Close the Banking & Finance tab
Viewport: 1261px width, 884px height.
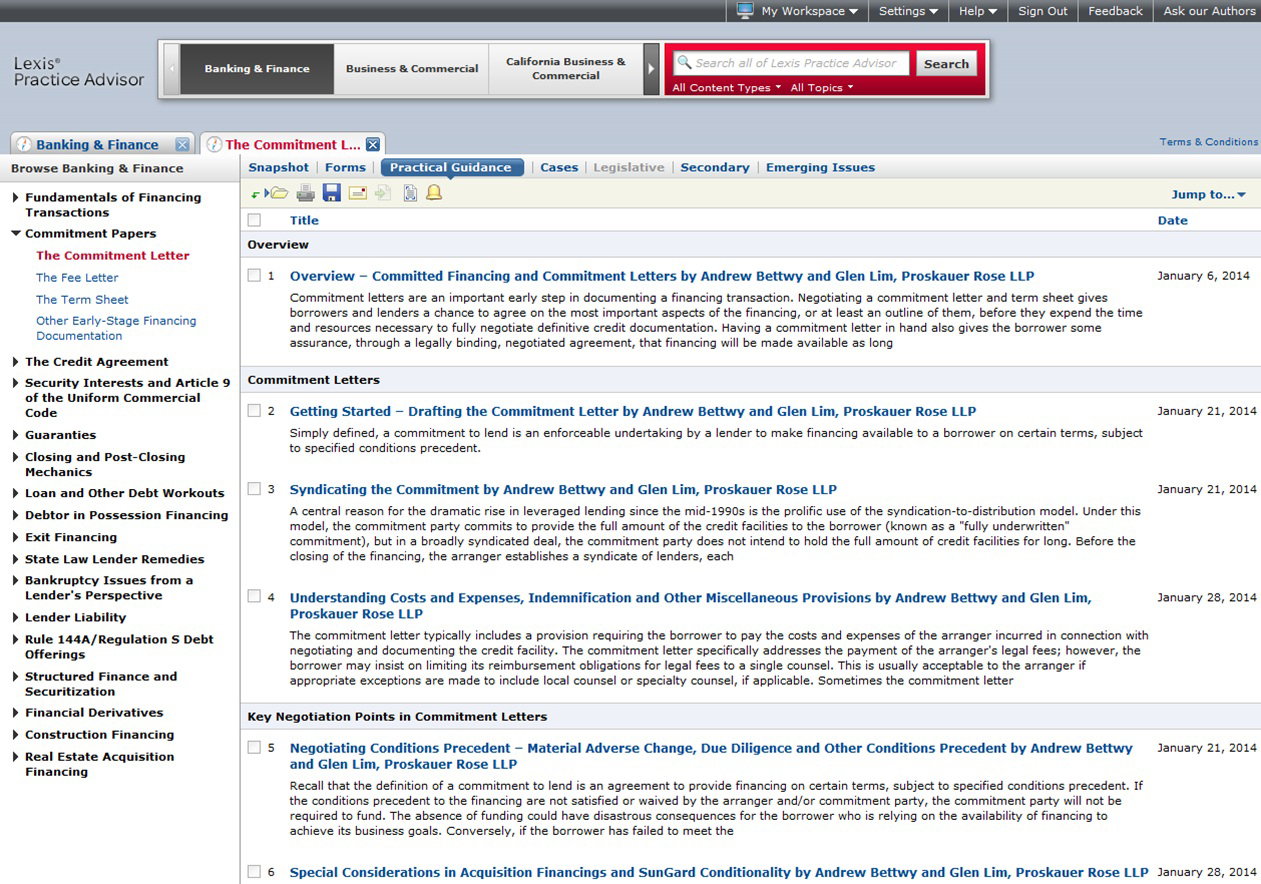coord(182,144)
